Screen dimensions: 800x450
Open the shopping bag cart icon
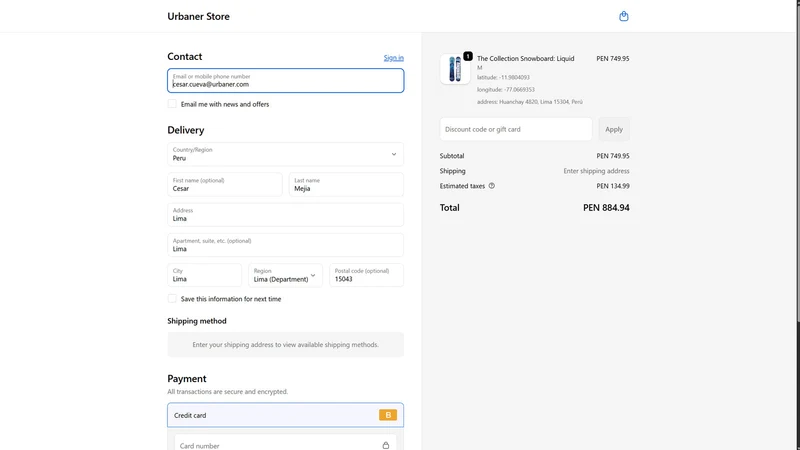coord(623,16)
